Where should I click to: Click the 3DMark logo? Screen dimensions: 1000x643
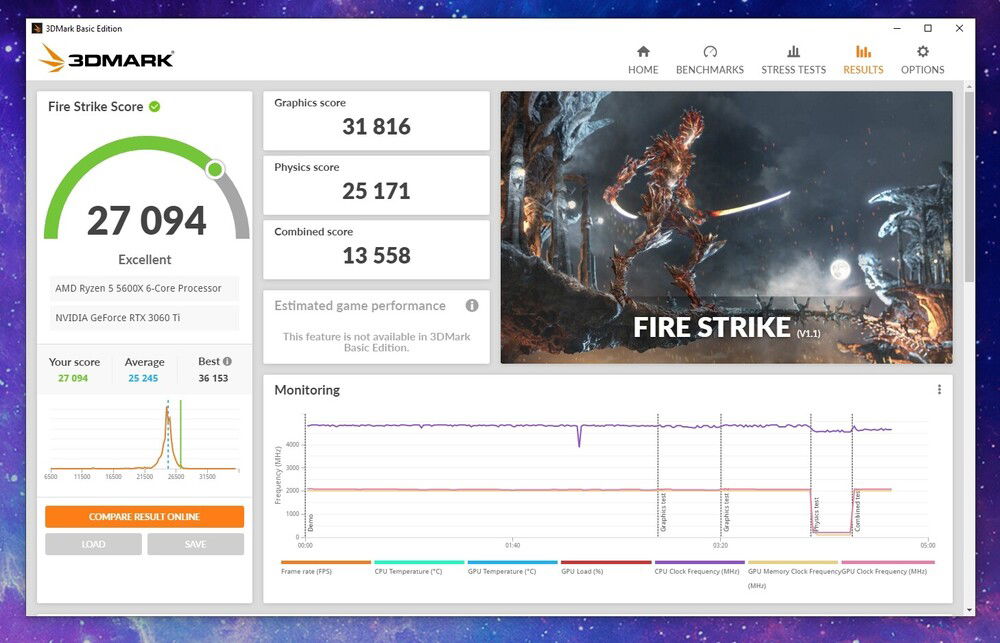(107, 59)
